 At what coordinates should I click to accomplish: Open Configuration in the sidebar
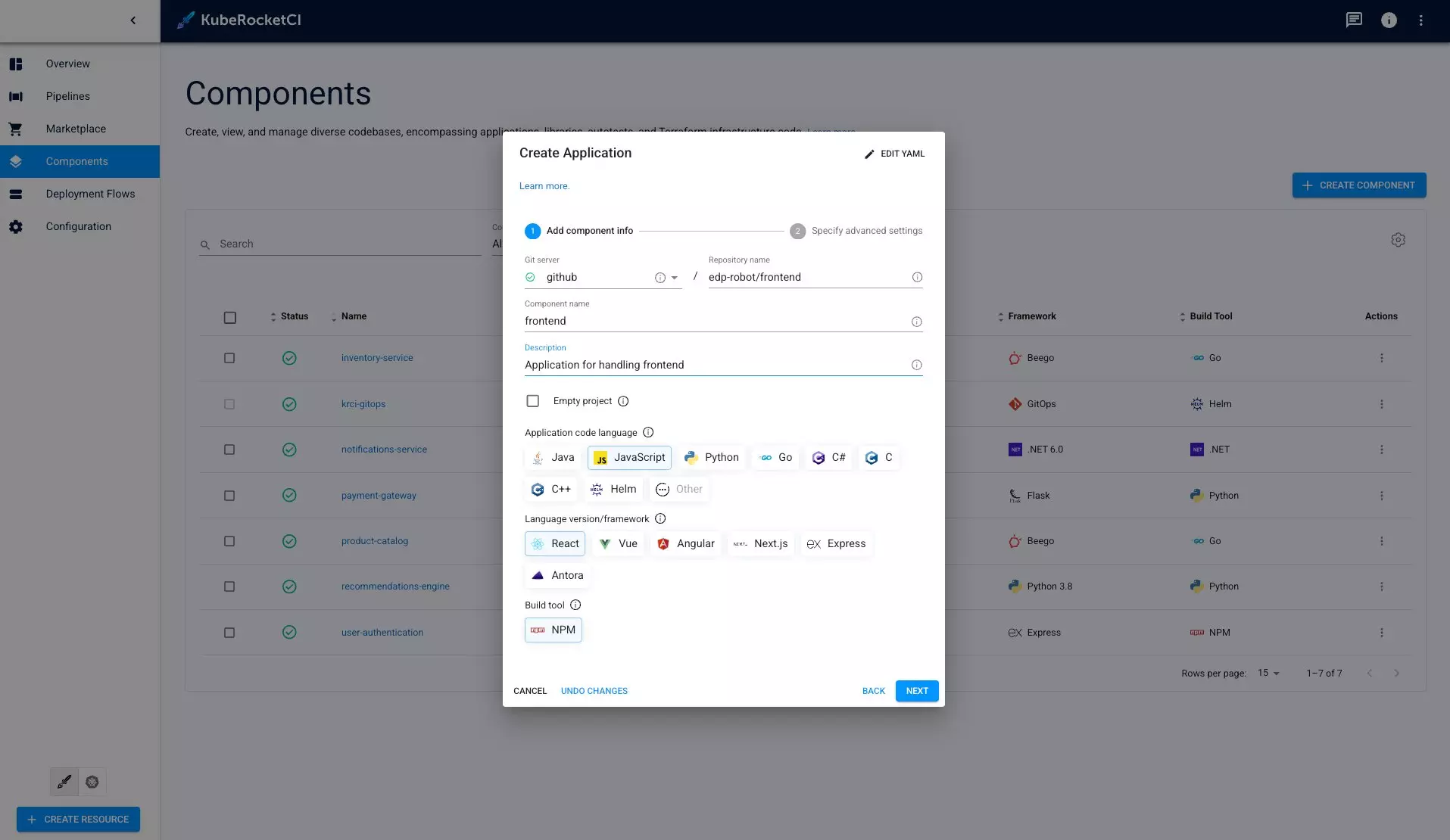coord(80,226)
